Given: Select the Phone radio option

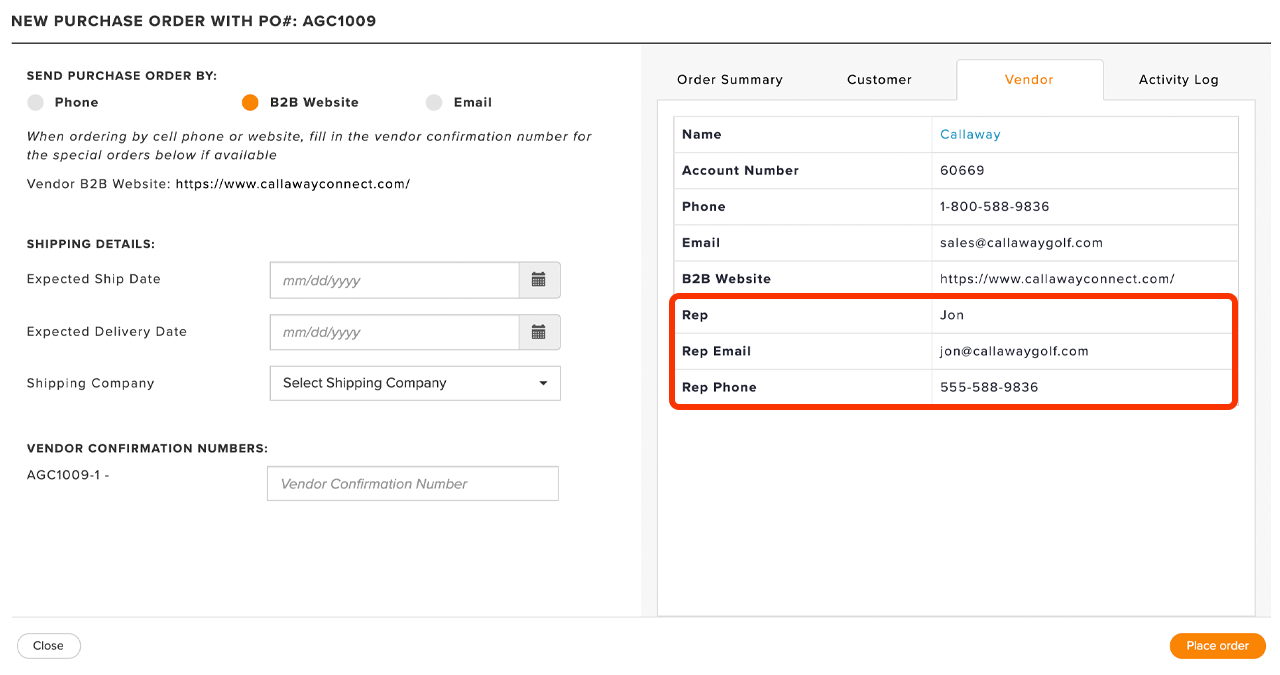Looking at the screenshot, I should 36,102.
